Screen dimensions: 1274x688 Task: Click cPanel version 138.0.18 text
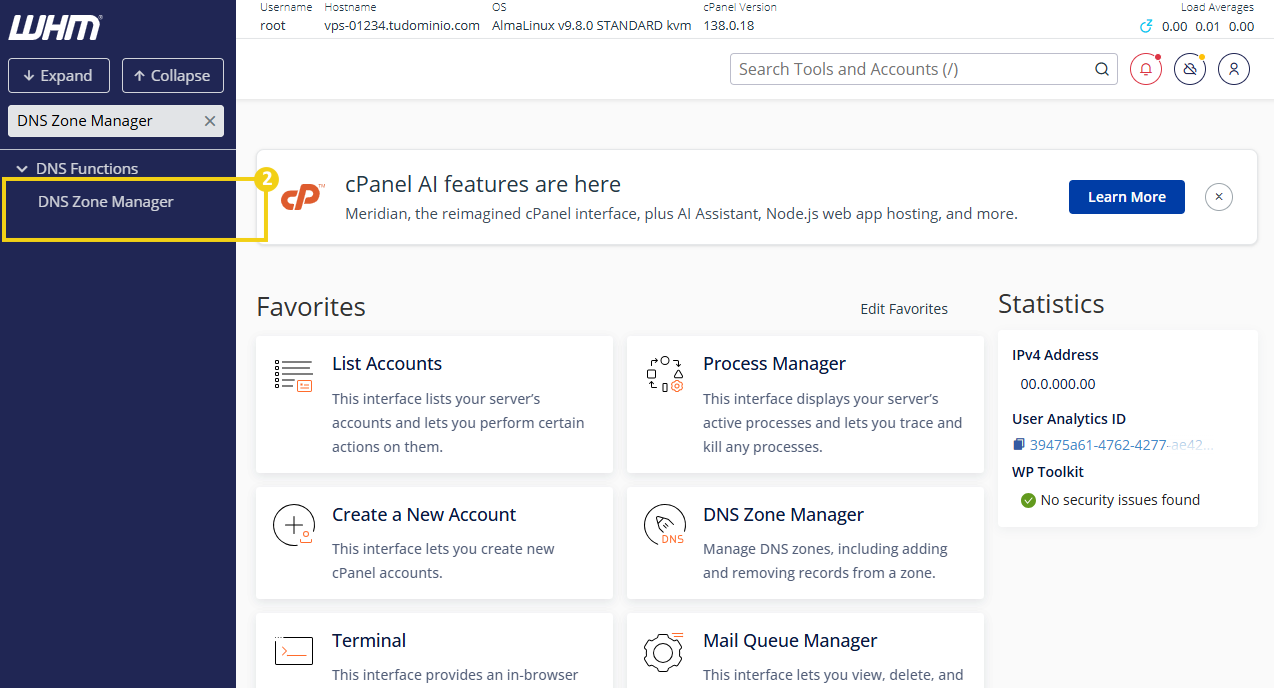click(729, 26)
